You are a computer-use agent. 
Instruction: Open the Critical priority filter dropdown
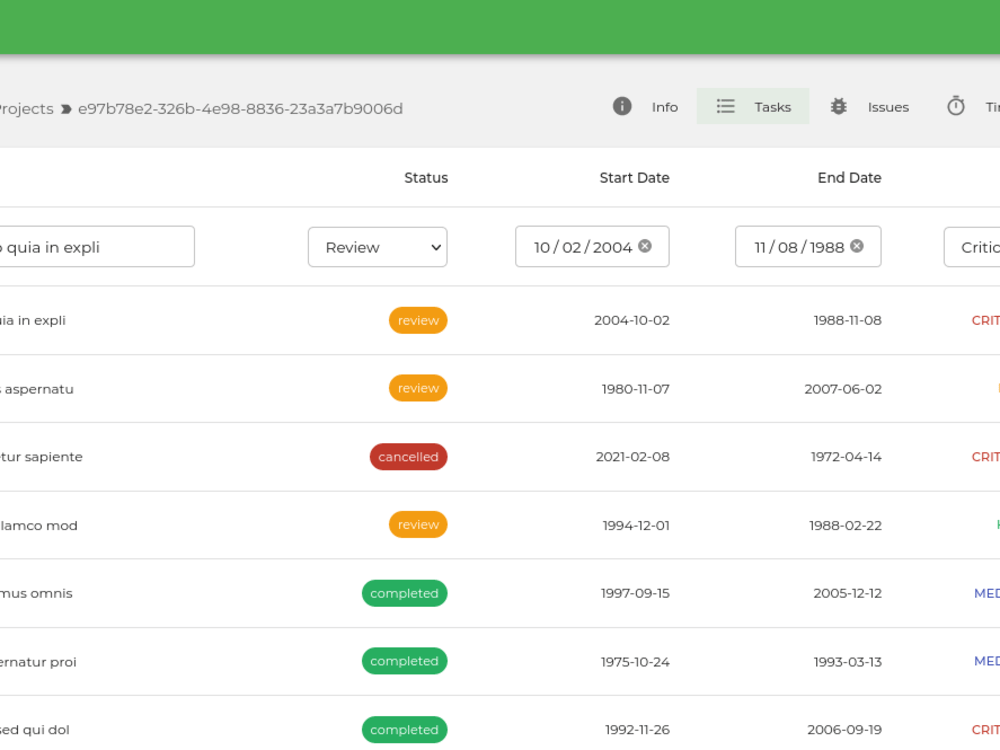coord(972,247)
